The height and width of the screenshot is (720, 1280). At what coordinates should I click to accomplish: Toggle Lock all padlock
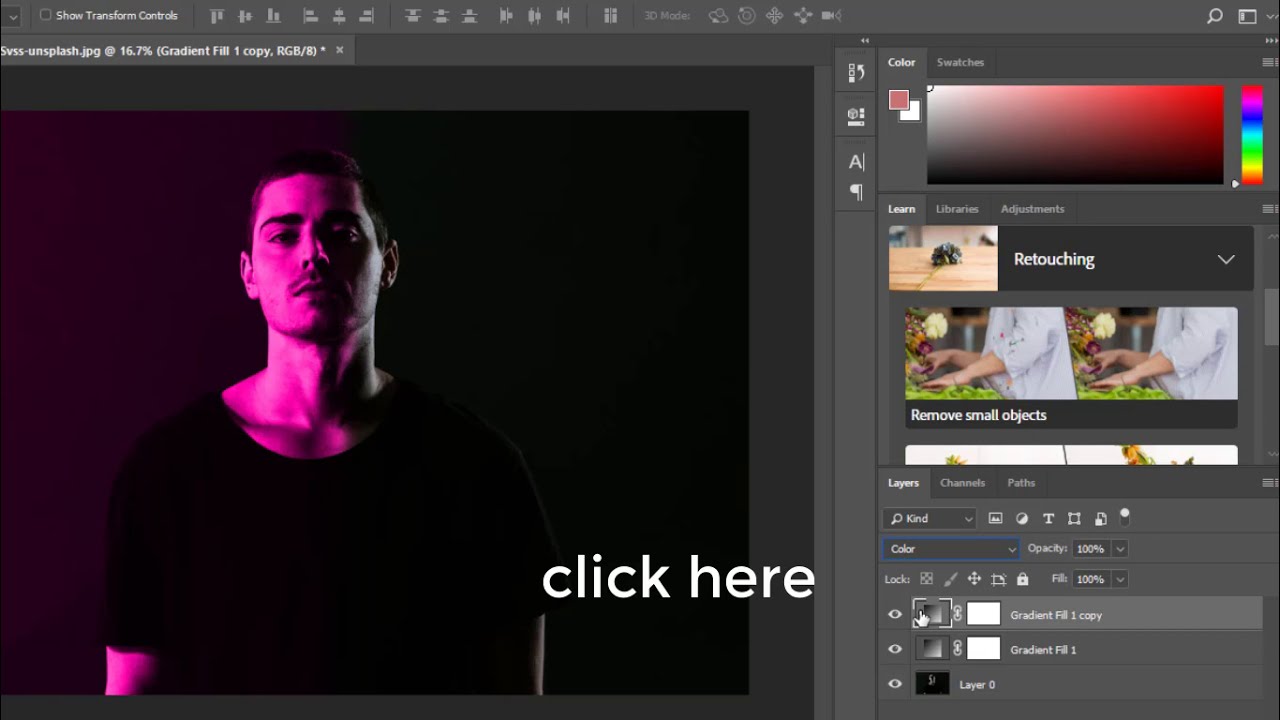(x=1022, y=579)
